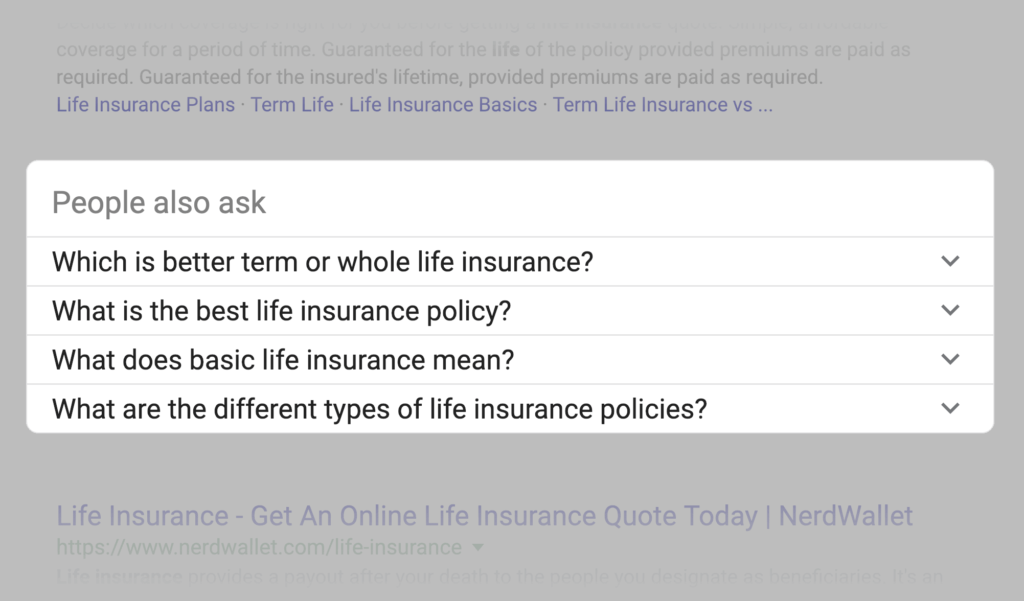Image resolution: width=1024 pixels, height=601 pixels.
Task: Open the Life Insurance Plans sitelink
Action: point(145,104)
